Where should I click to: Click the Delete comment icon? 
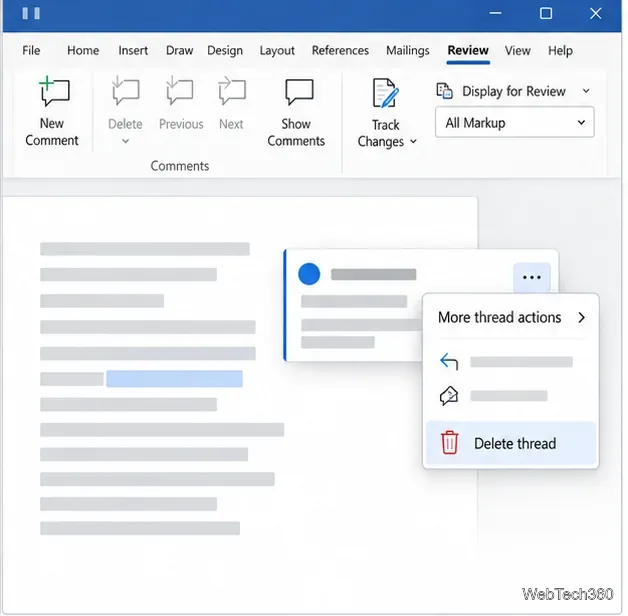coord(125,91)
